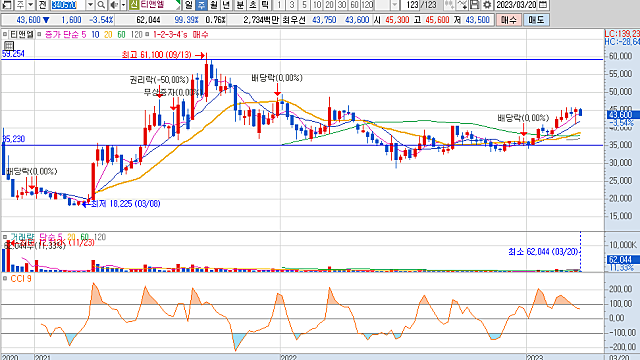
Task: Switch to yearly 년 chart period
Action: click(x=226, y=5)
